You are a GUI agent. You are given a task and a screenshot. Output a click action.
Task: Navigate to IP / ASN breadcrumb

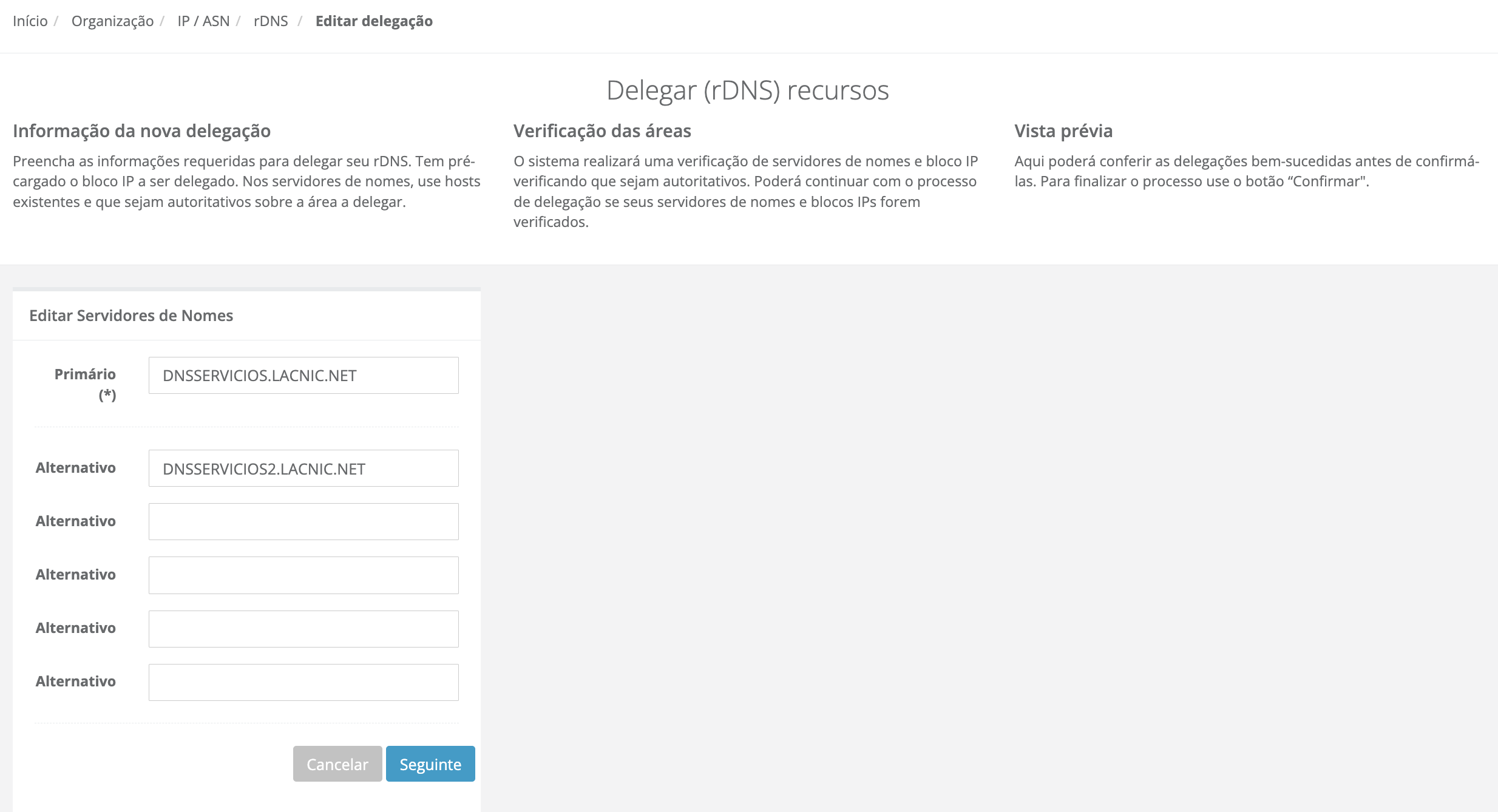coord(203,21)
